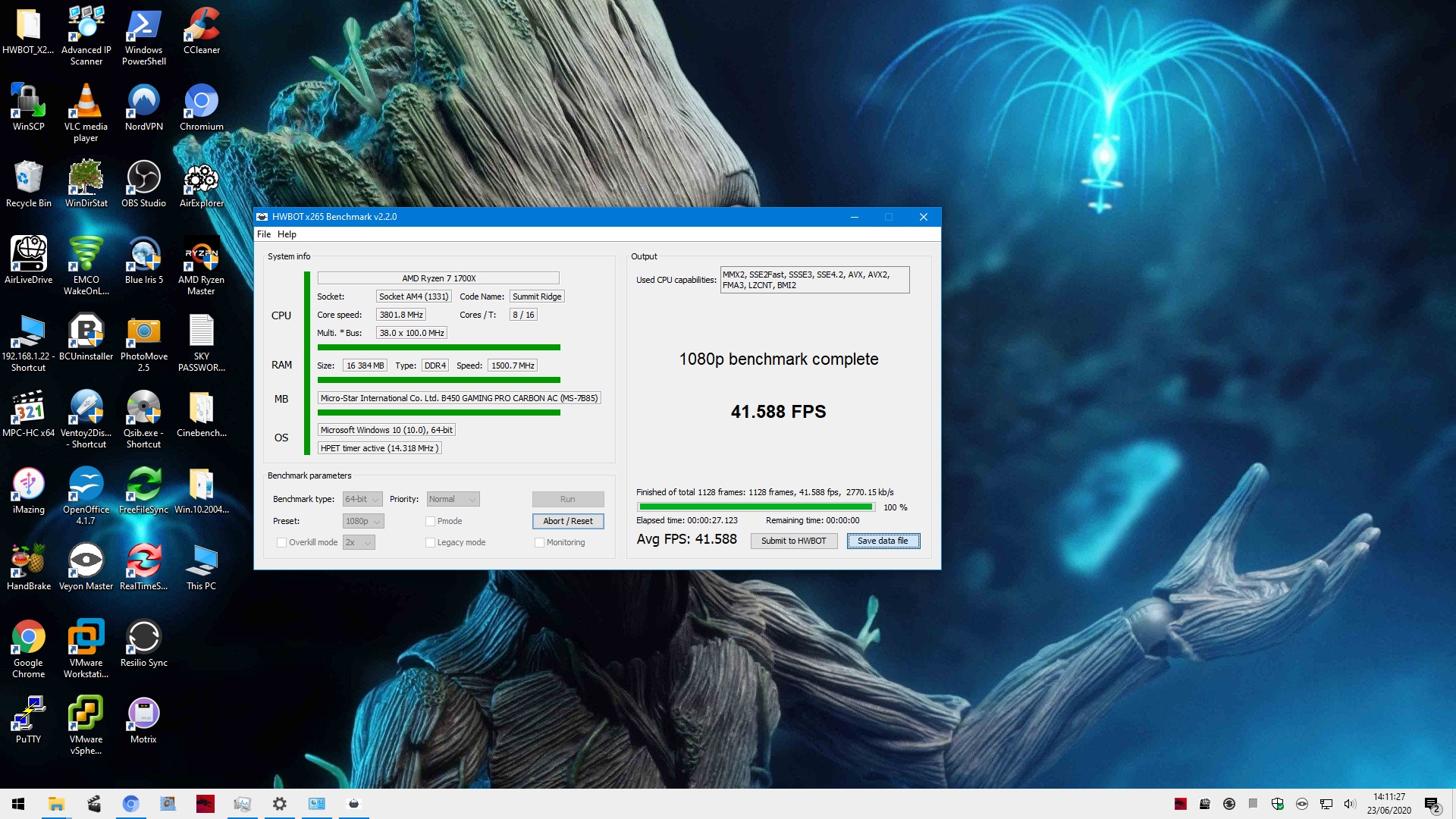The height and width of the screenshot is (819, 1456).
Task: Select the FreeFileSync desktop icon
Action: (x=143, y=490)
